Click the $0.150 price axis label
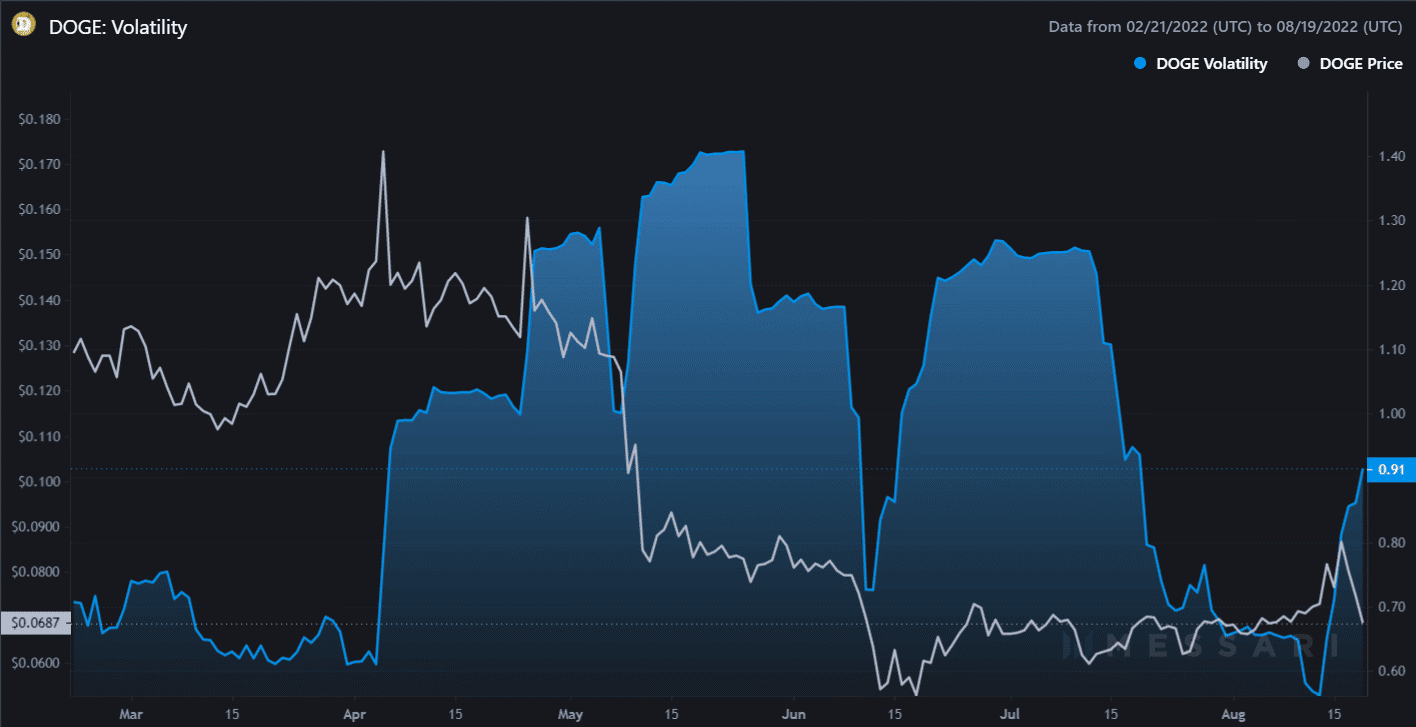Screen dimensions: 1416x727 [39, 255]
